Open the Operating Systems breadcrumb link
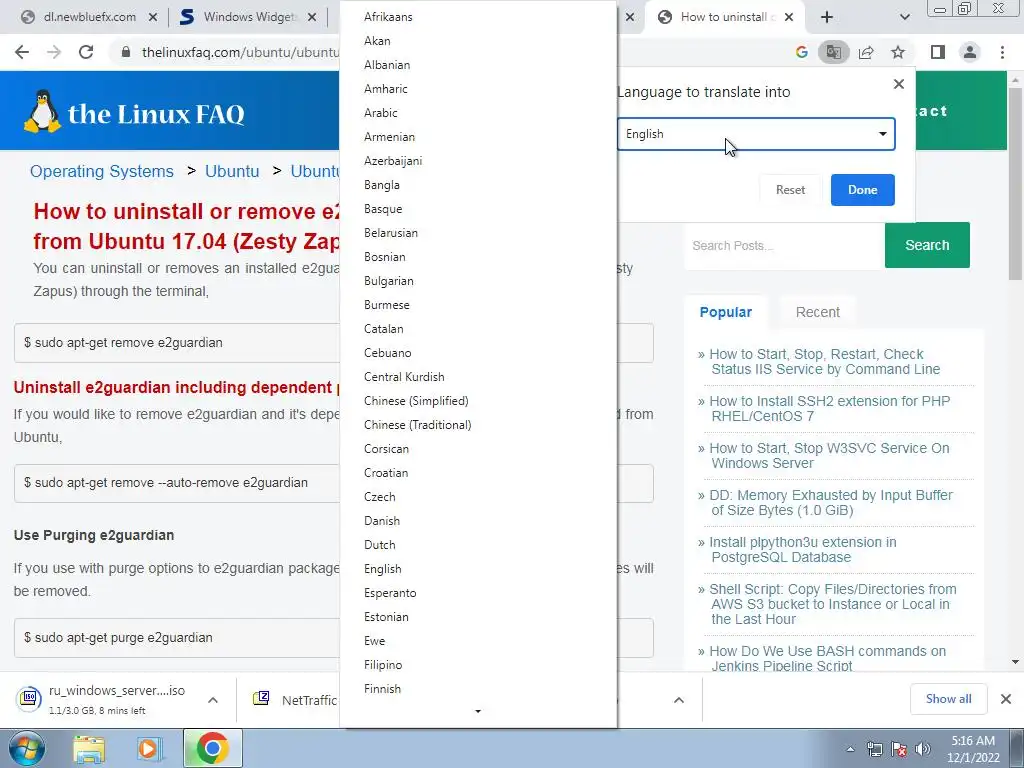 (102, 171)
